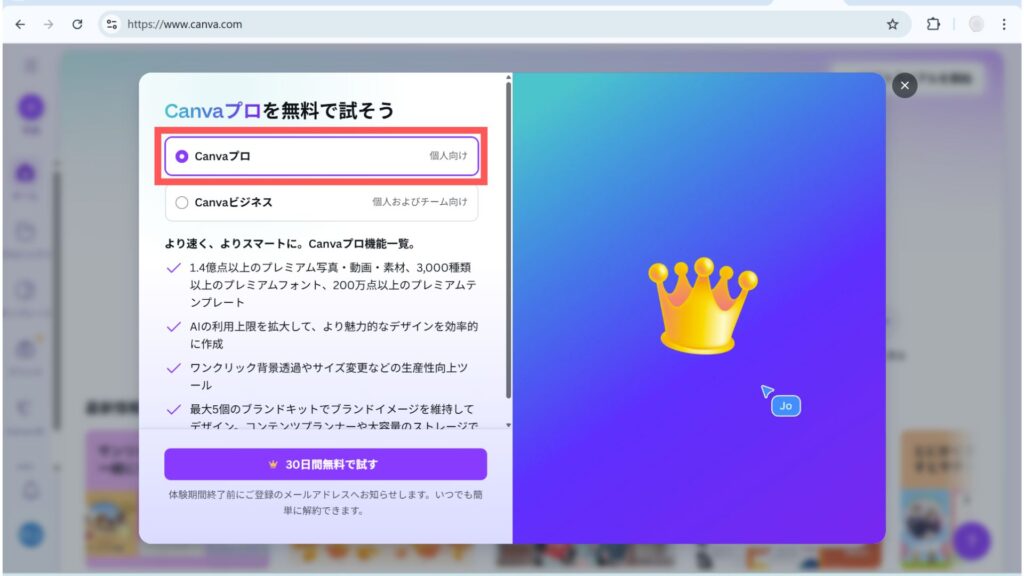Click the Jo collaborator cursor label
1024x576 pixels.
[x=786, y=405]
